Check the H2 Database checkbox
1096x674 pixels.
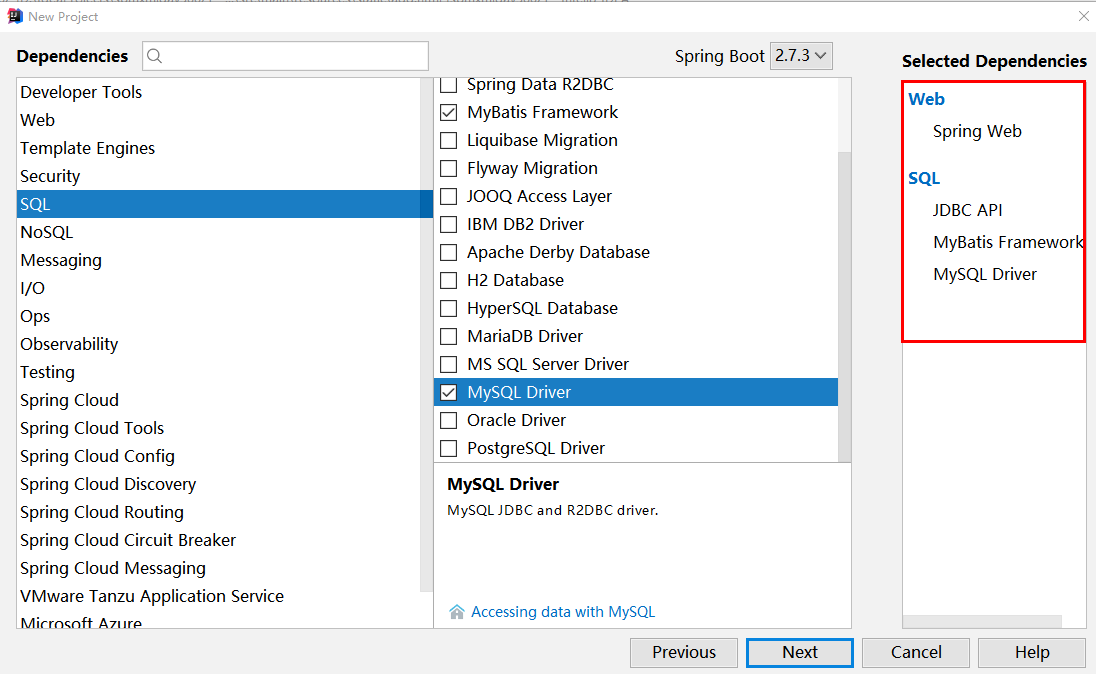point(449,280)
